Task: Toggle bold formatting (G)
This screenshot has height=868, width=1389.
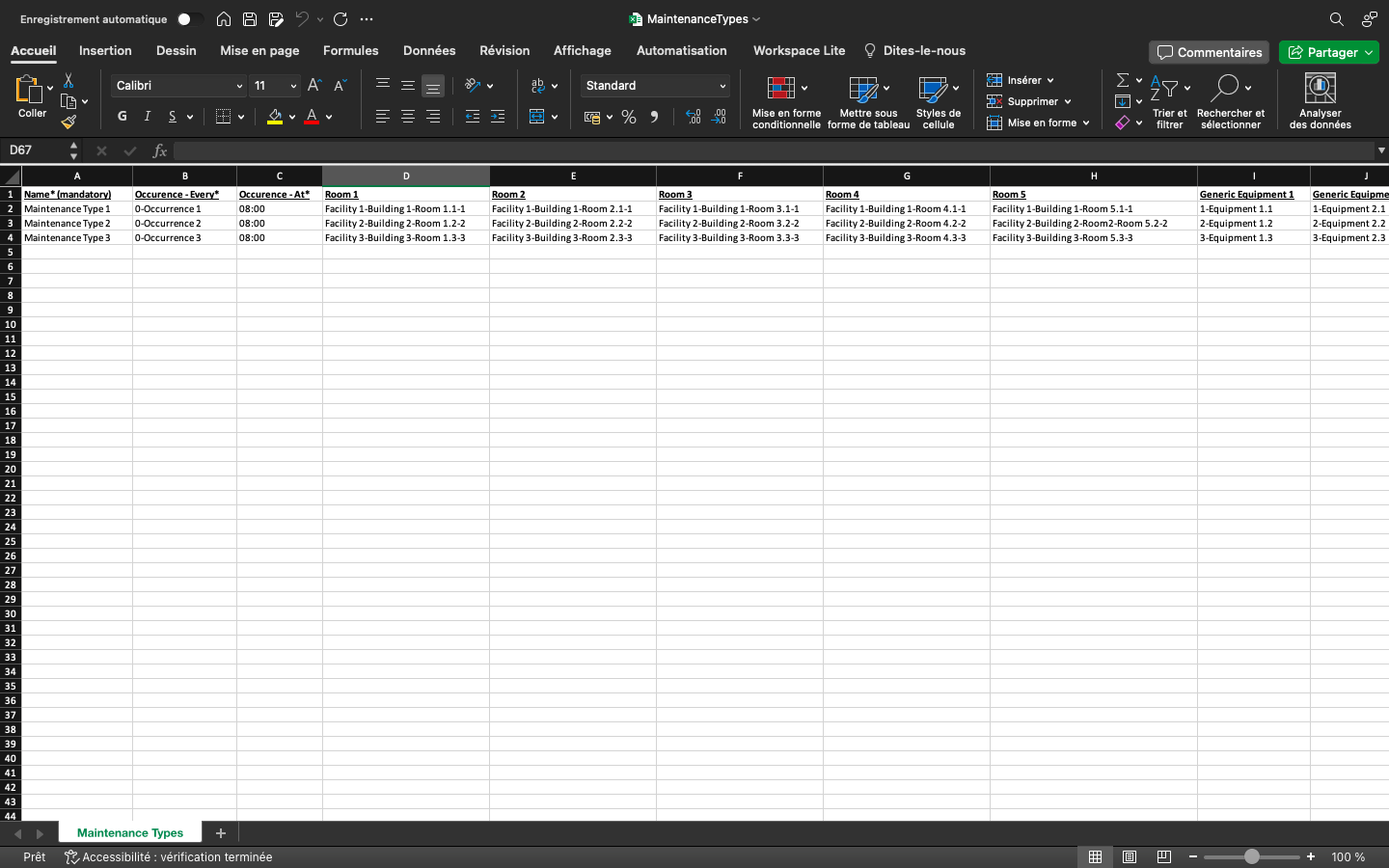Action: tap(123, 117)
